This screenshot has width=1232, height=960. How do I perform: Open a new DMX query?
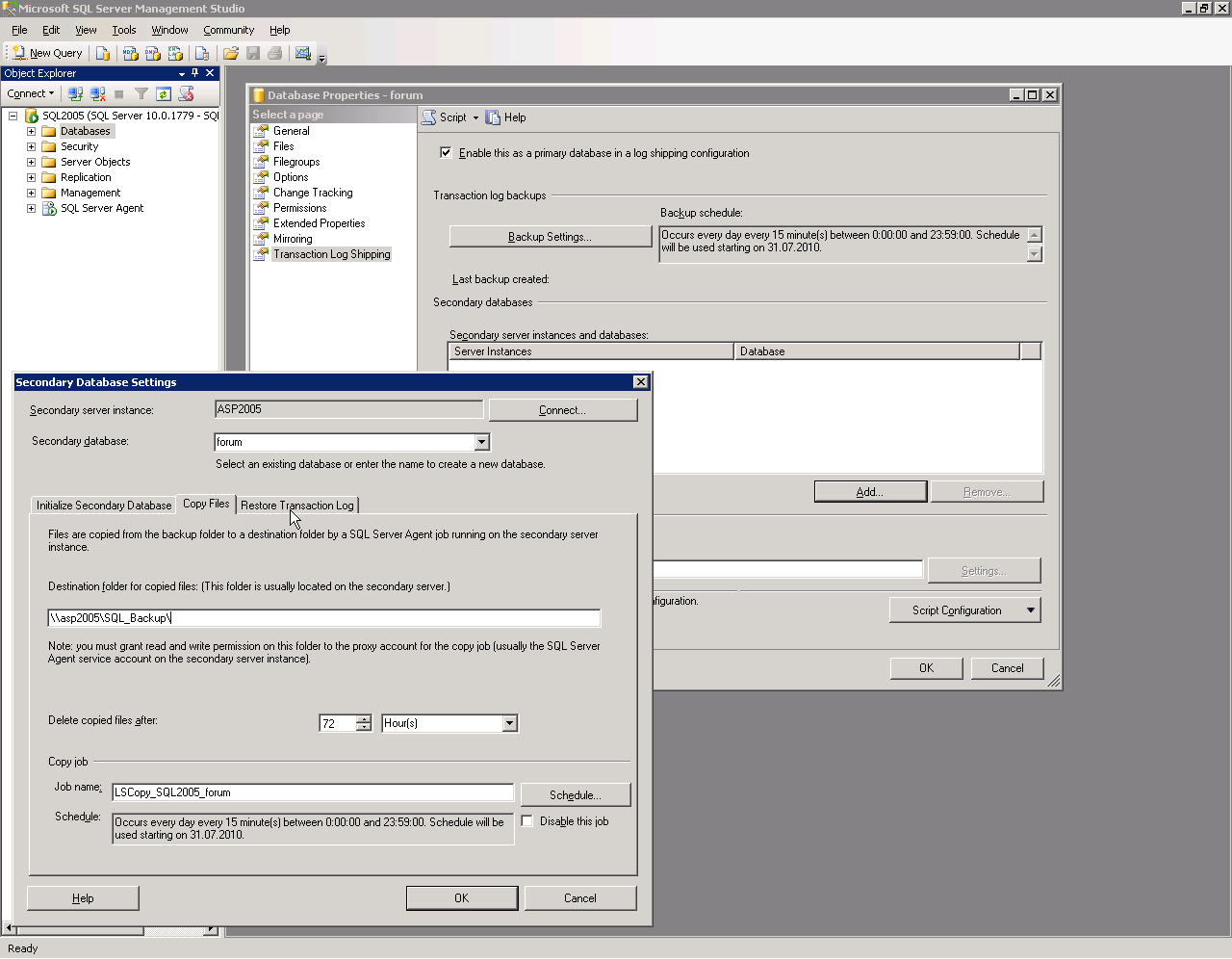pyautogui.click(x=152, y=53)
